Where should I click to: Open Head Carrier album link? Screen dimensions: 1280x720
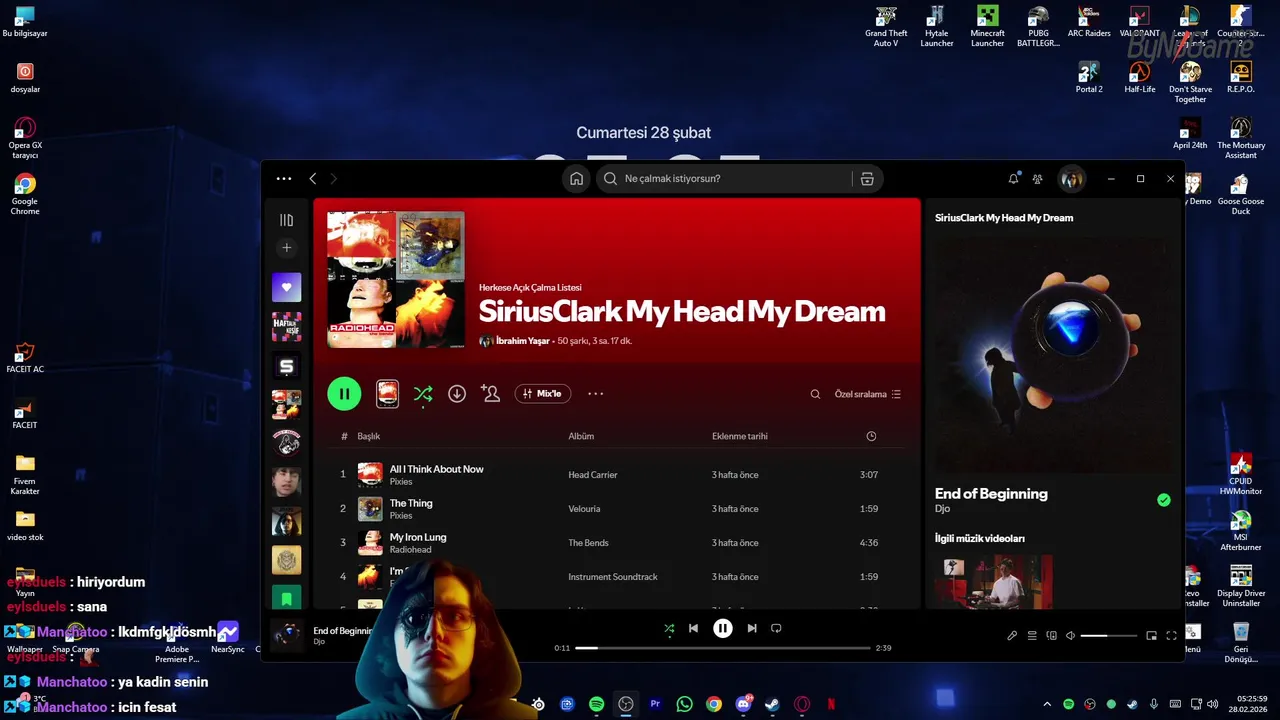593,475
